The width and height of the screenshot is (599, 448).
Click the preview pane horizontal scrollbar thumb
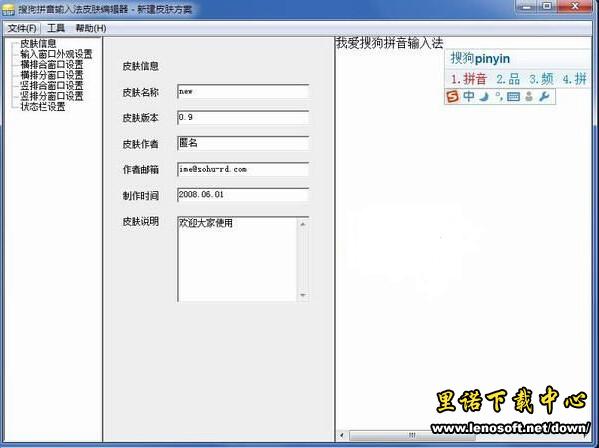point(412,435)
